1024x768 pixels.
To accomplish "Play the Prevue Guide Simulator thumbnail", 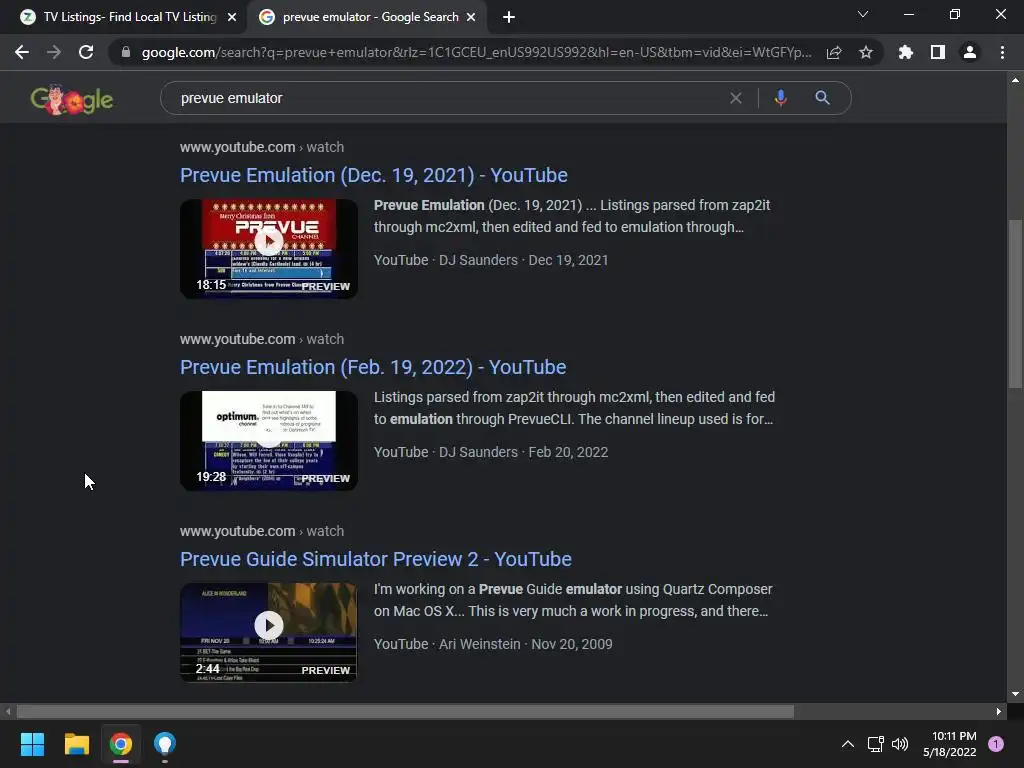I will click(x=268, y=633).
